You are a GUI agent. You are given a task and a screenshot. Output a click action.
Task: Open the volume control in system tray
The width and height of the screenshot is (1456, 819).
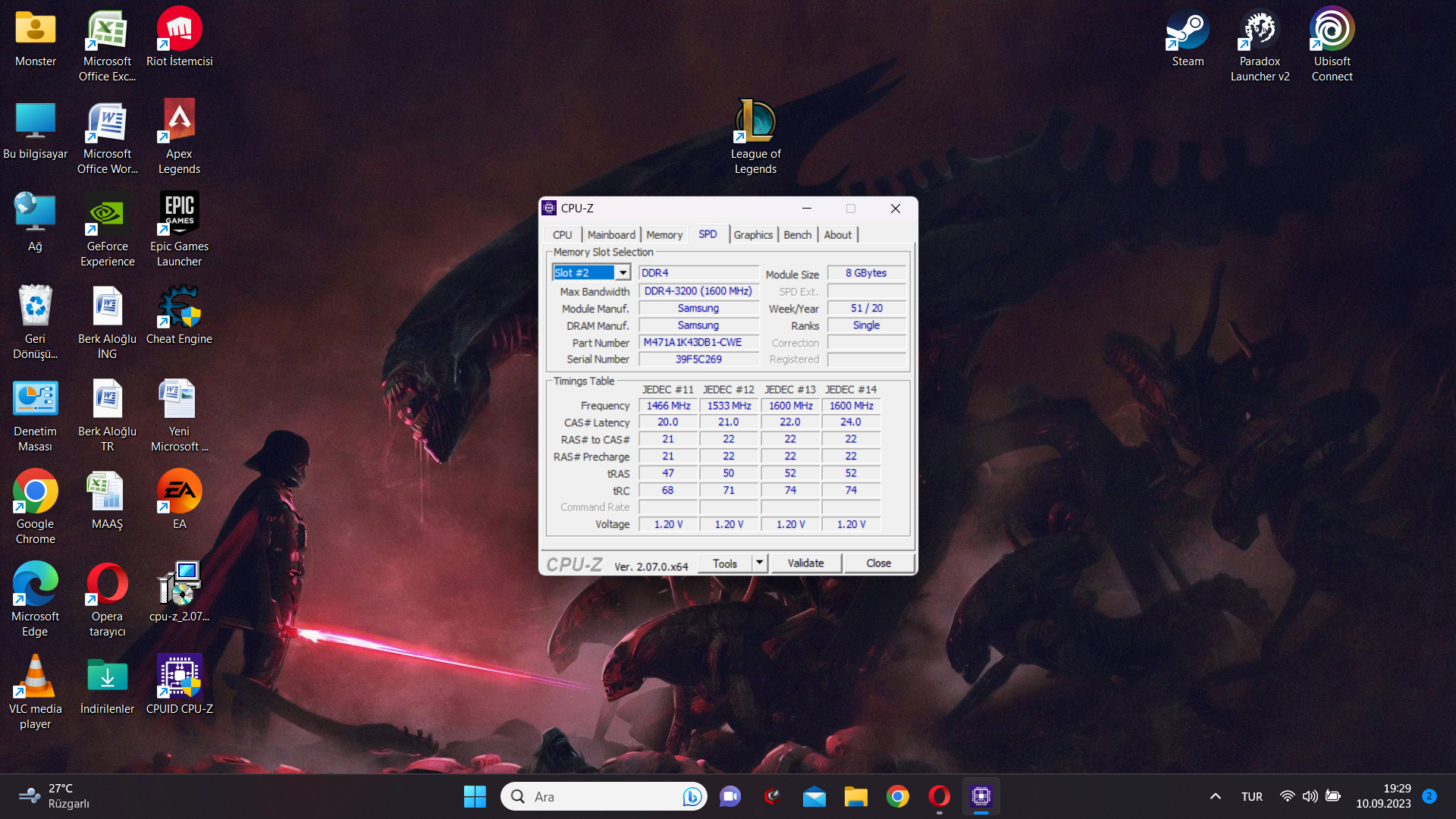click(x=1310, y=796)
